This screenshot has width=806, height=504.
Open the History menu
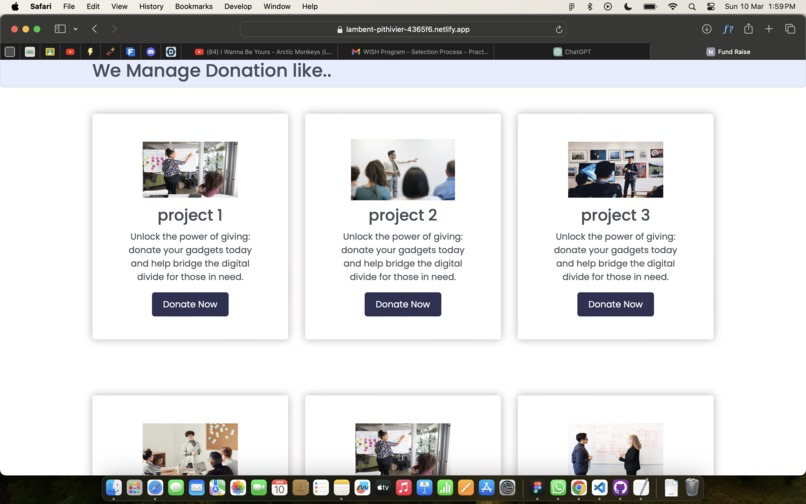click(151, 6)
